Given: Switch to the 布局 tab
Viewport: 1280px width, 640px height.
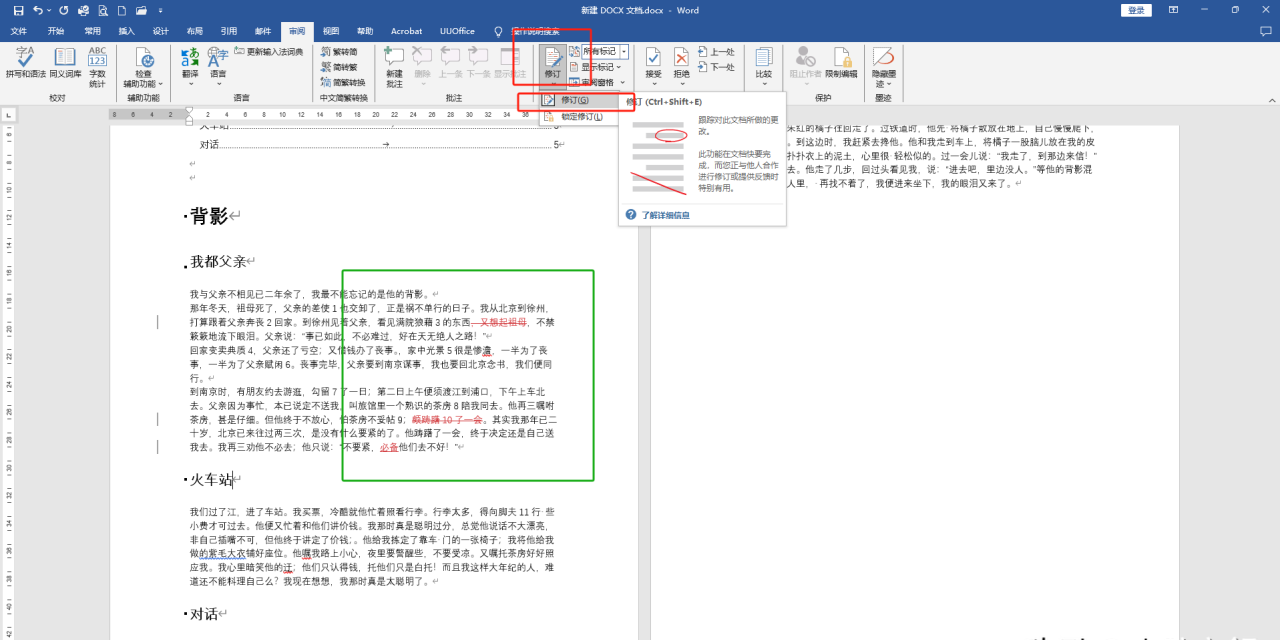Looking at the screenshot, I should (x=194, y=31).
